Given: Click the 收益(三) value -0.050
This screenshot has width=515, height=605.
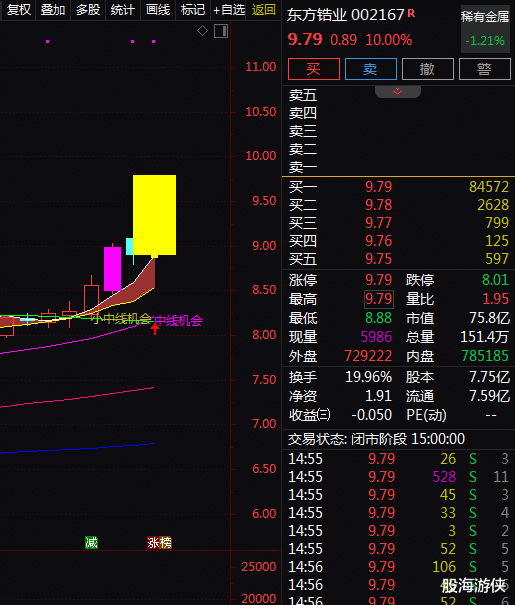Looking at the screenshot, I should tap(371, 415).
